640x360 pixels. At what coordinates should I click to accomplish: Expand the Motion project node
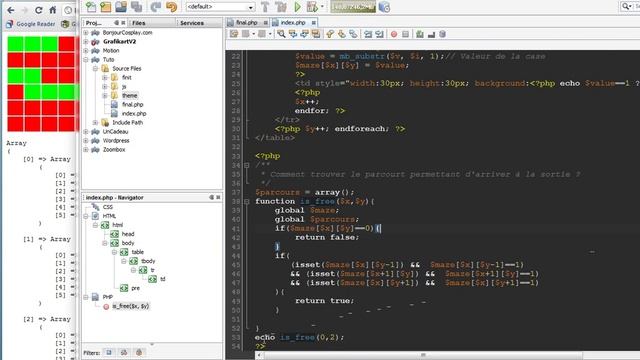(x=86, y=51)
